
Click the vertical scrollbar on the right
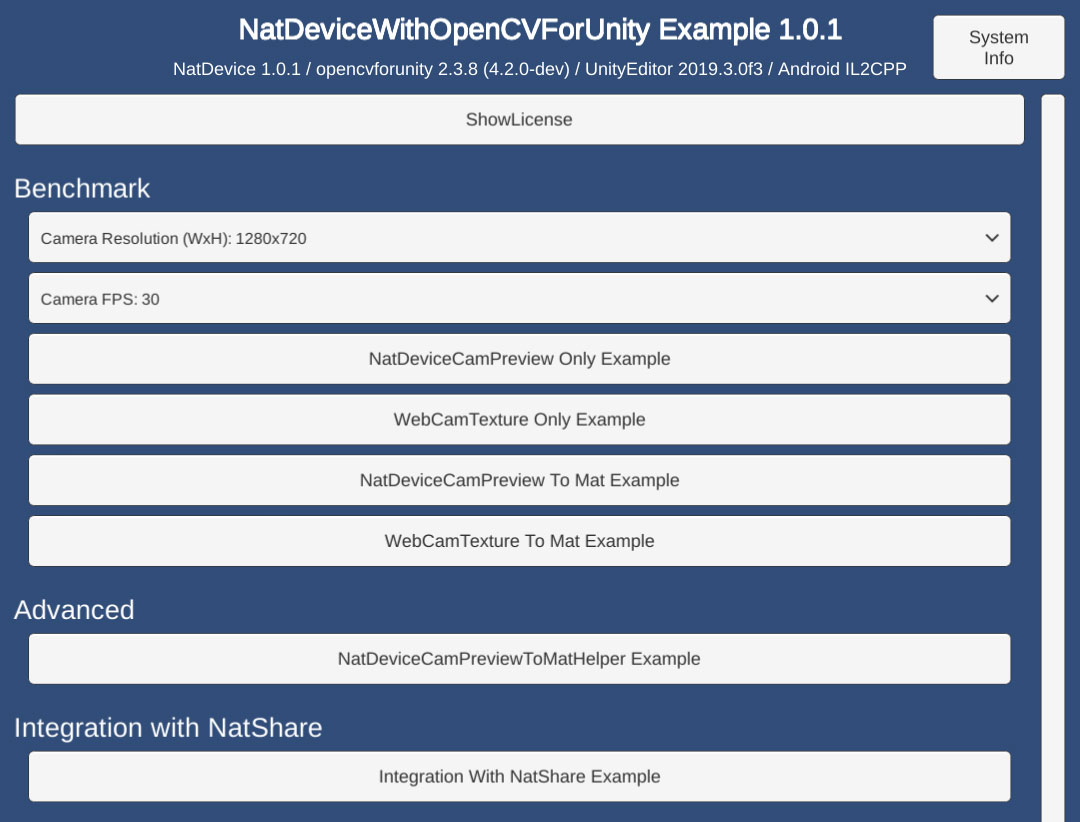click(1052, 458)
